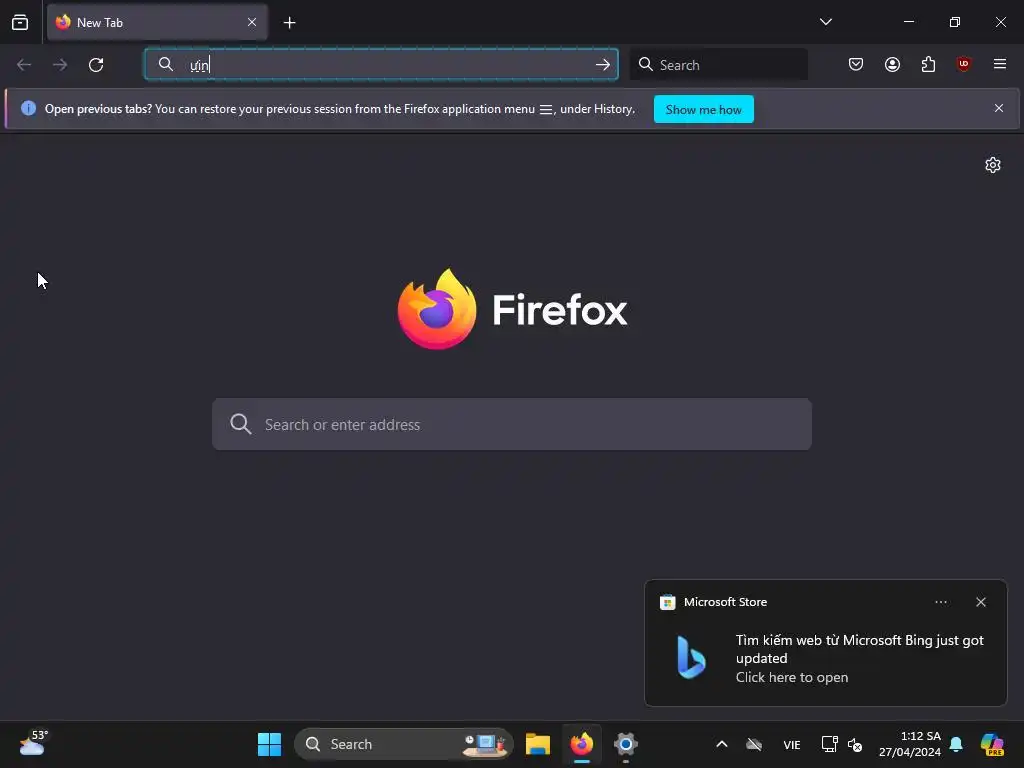Click the OneDrive cloud tray icon
This screenshot has width=1024, height=768.
[x=754, y=744]
